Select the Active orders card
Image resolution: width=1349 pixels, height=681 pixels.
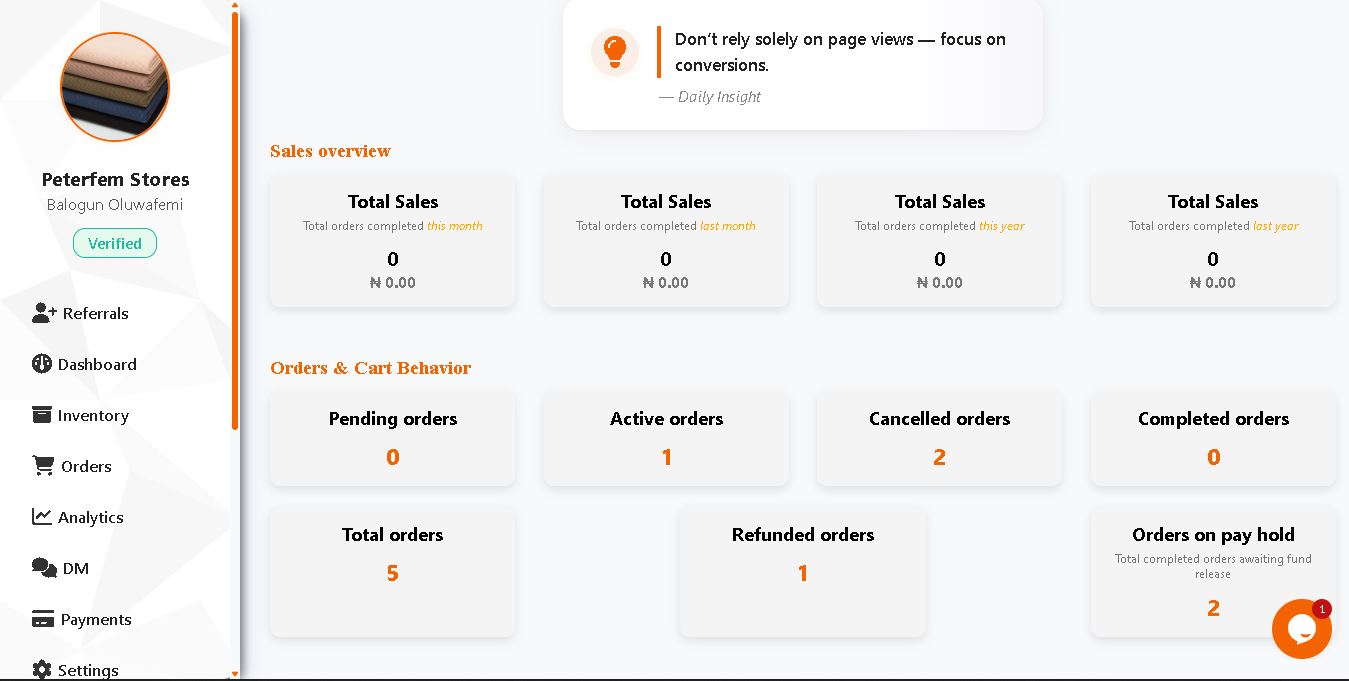click(x=666, y=438)
